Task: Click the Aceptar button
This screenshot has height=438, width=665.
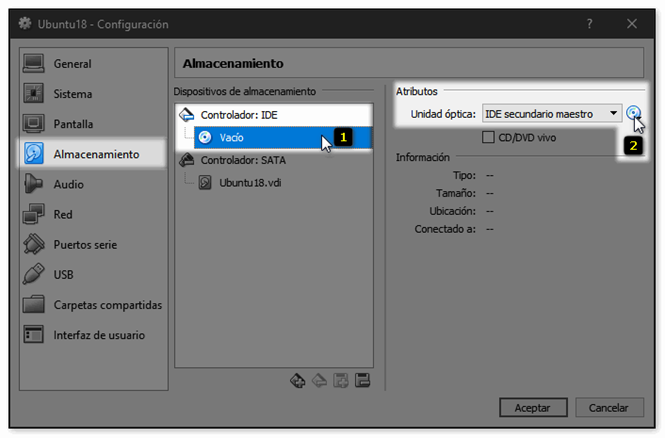Action: coord(533,407)
